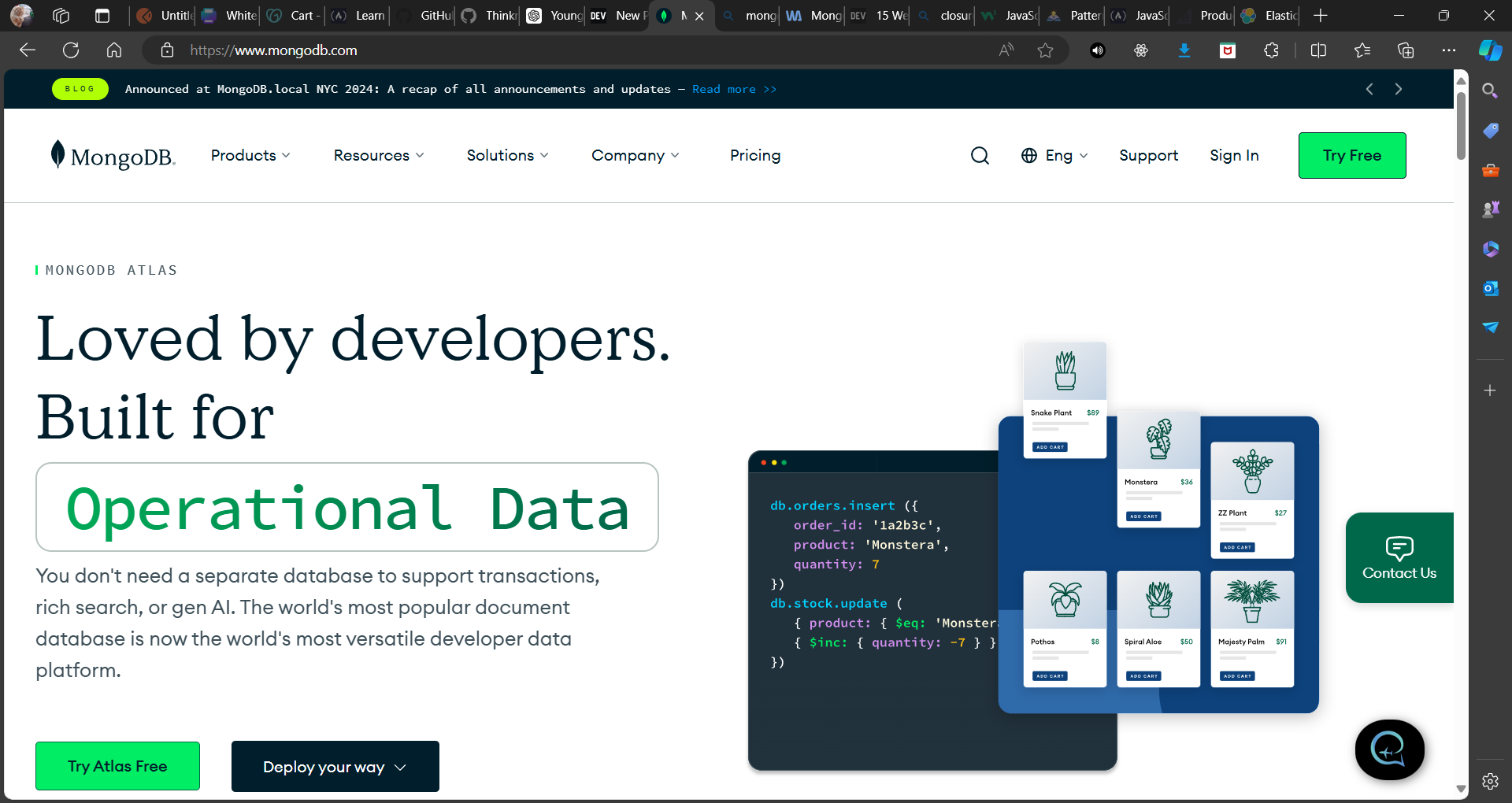The image size is (1512, 803).
Task: Toggle split screen view in toolbar
Action: (x=1318, y=50)
